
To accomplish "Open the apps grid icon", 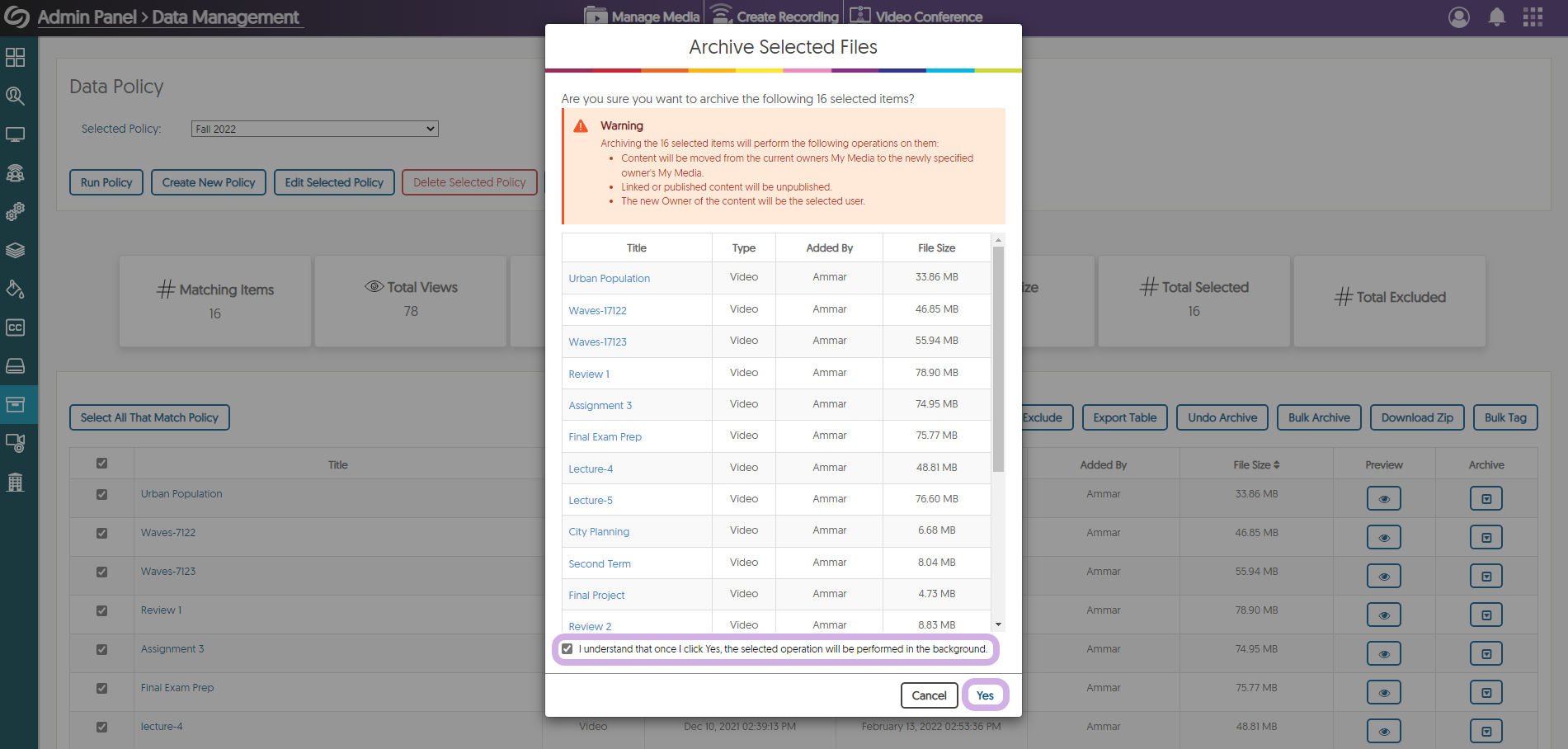I will click(x=1533, y=17).
